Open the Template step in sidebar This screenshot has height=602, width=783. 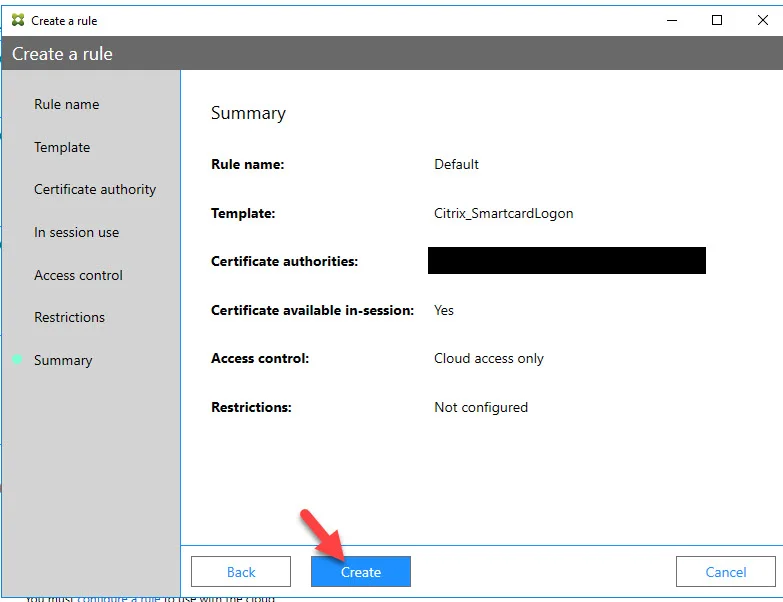(62, 147)
